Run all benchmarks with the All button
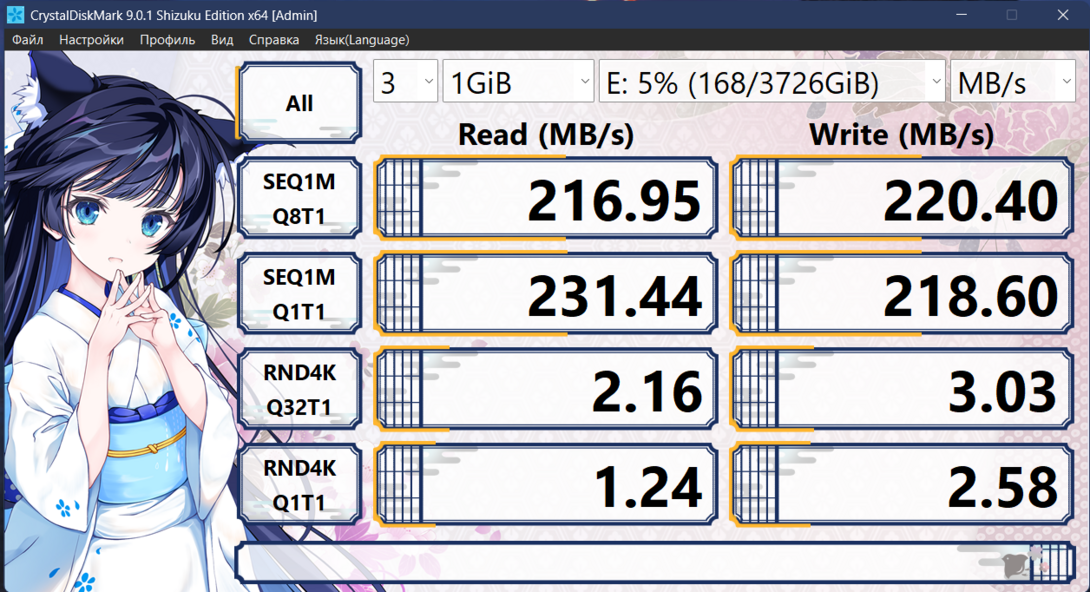The image size is (1090, 592). pos(299,103)
